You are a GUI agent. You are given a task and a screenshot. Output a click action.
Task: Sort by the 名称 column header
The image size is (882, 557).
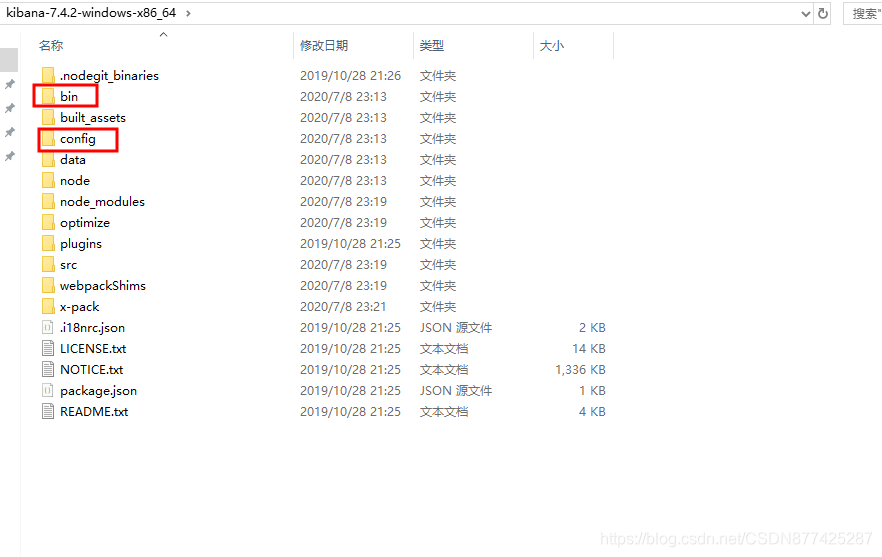tap(51, 46)
